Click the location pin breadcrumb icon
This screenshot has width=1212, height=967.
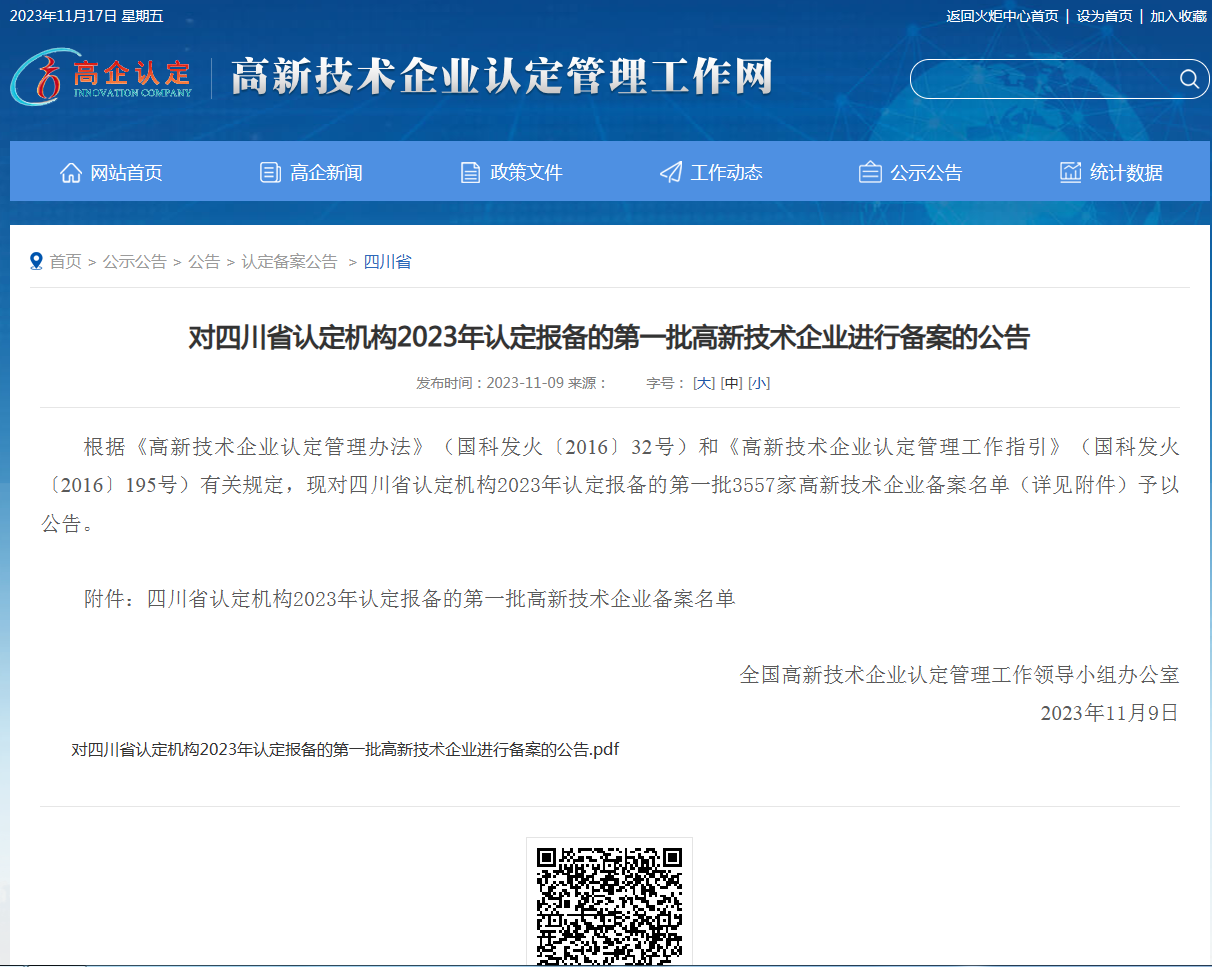(x=37, y=261)
